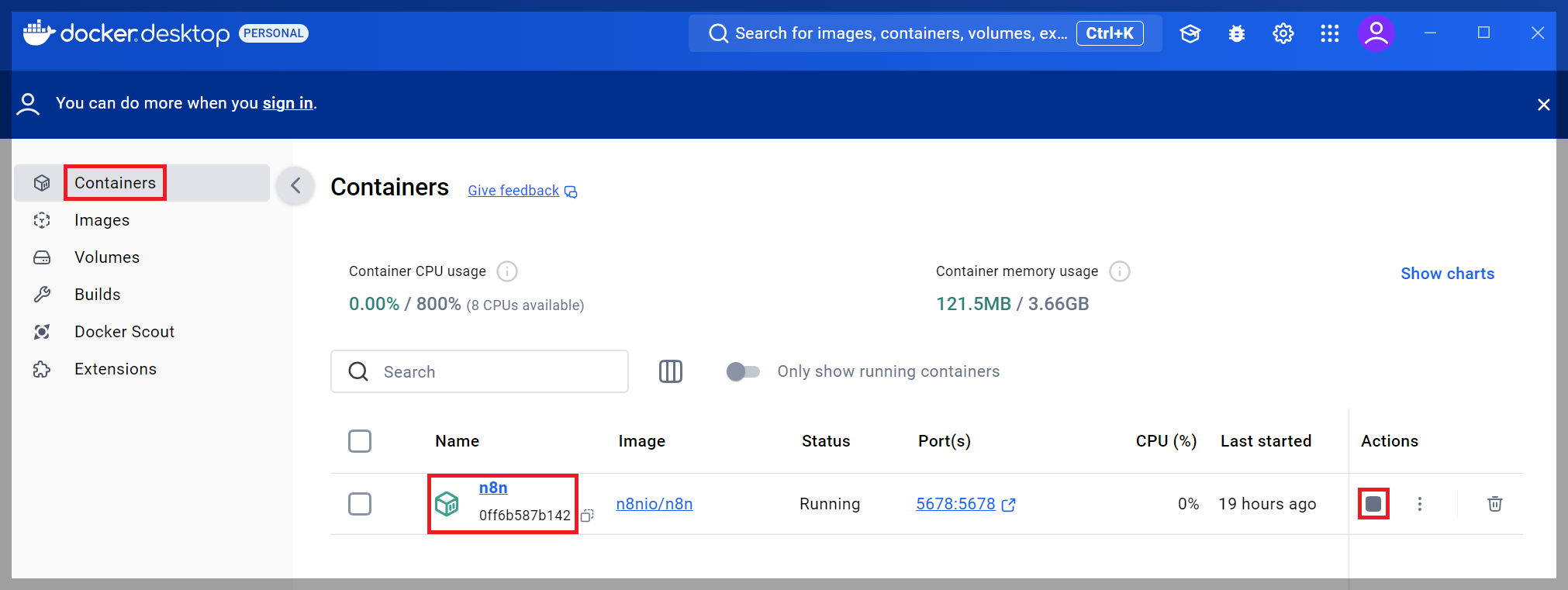
Task: Click the Images icon in sidebar
Action: point(42,220)
